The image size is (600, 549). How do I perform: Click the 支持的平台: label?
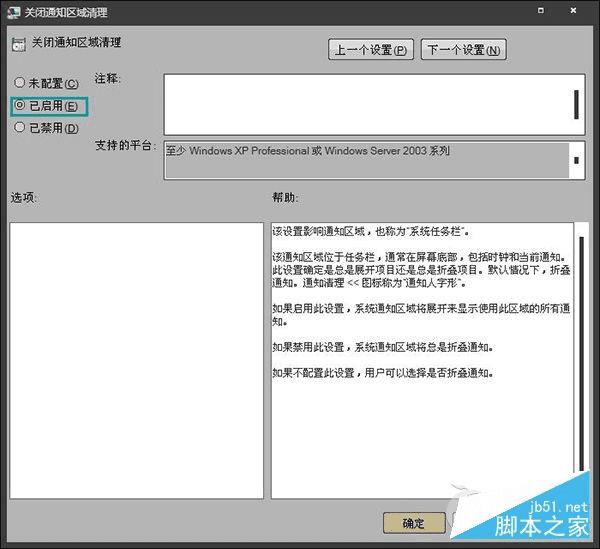point(126,145)
